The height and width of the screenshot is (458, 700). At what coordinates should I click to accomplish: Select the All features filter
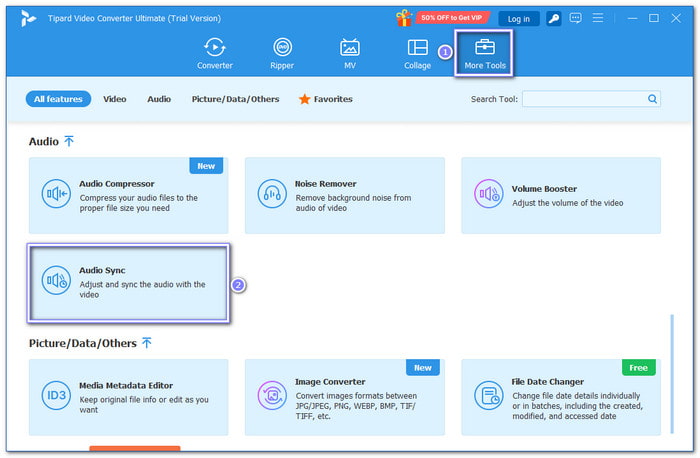coord(58,99)
